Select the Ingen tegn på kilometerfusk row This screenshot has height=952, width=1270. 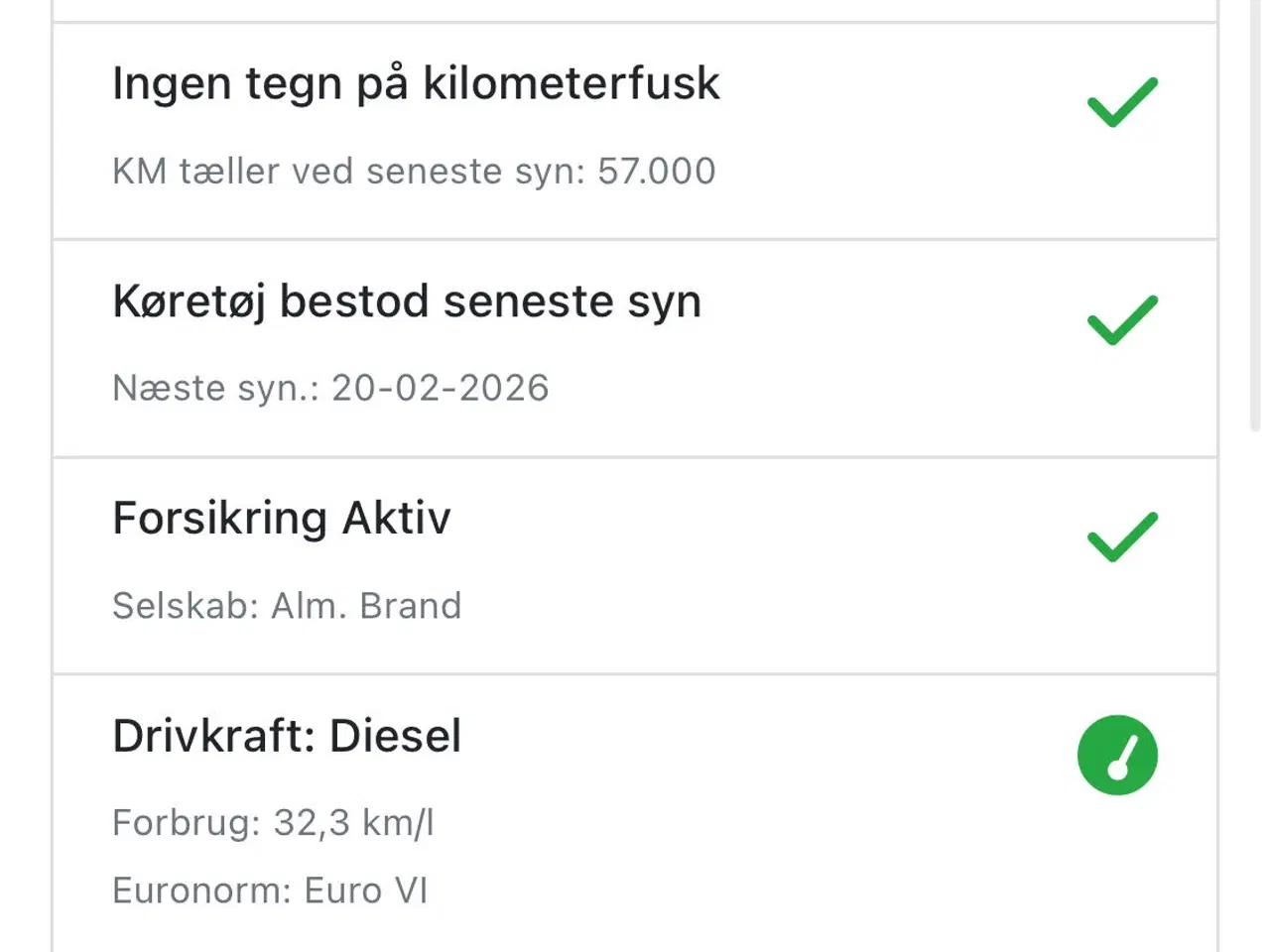[x=417, y=84]
